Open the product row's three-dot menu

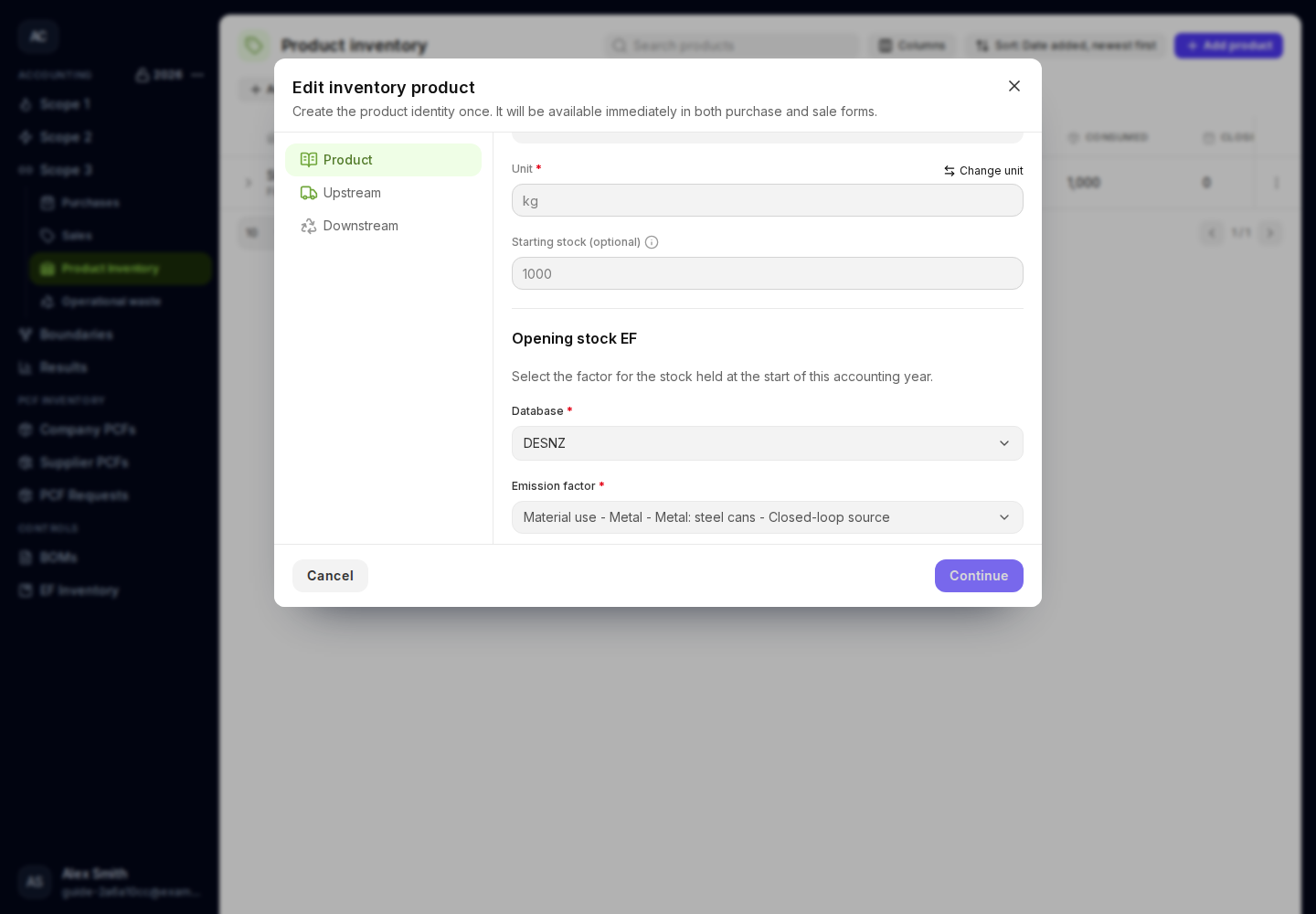click(1277, 183)
